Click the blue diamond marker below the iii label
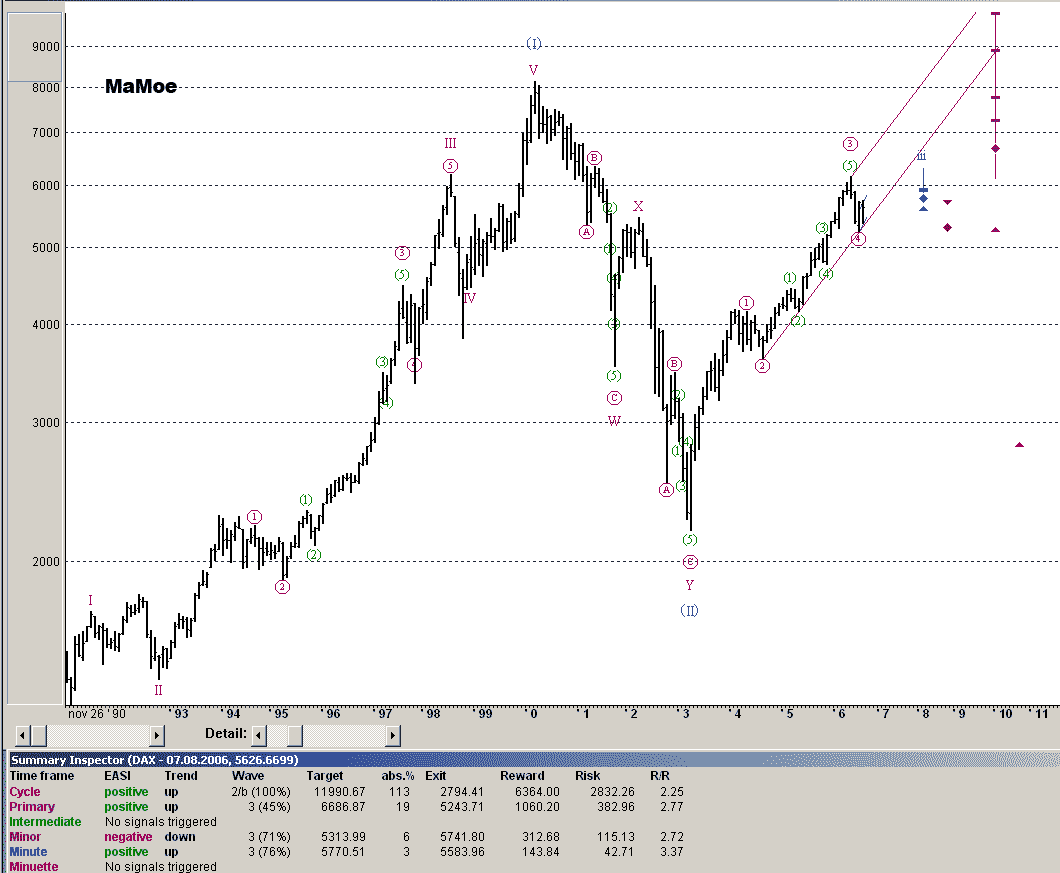This screenshot has height=873, width=1060. (x=923, y=198)
